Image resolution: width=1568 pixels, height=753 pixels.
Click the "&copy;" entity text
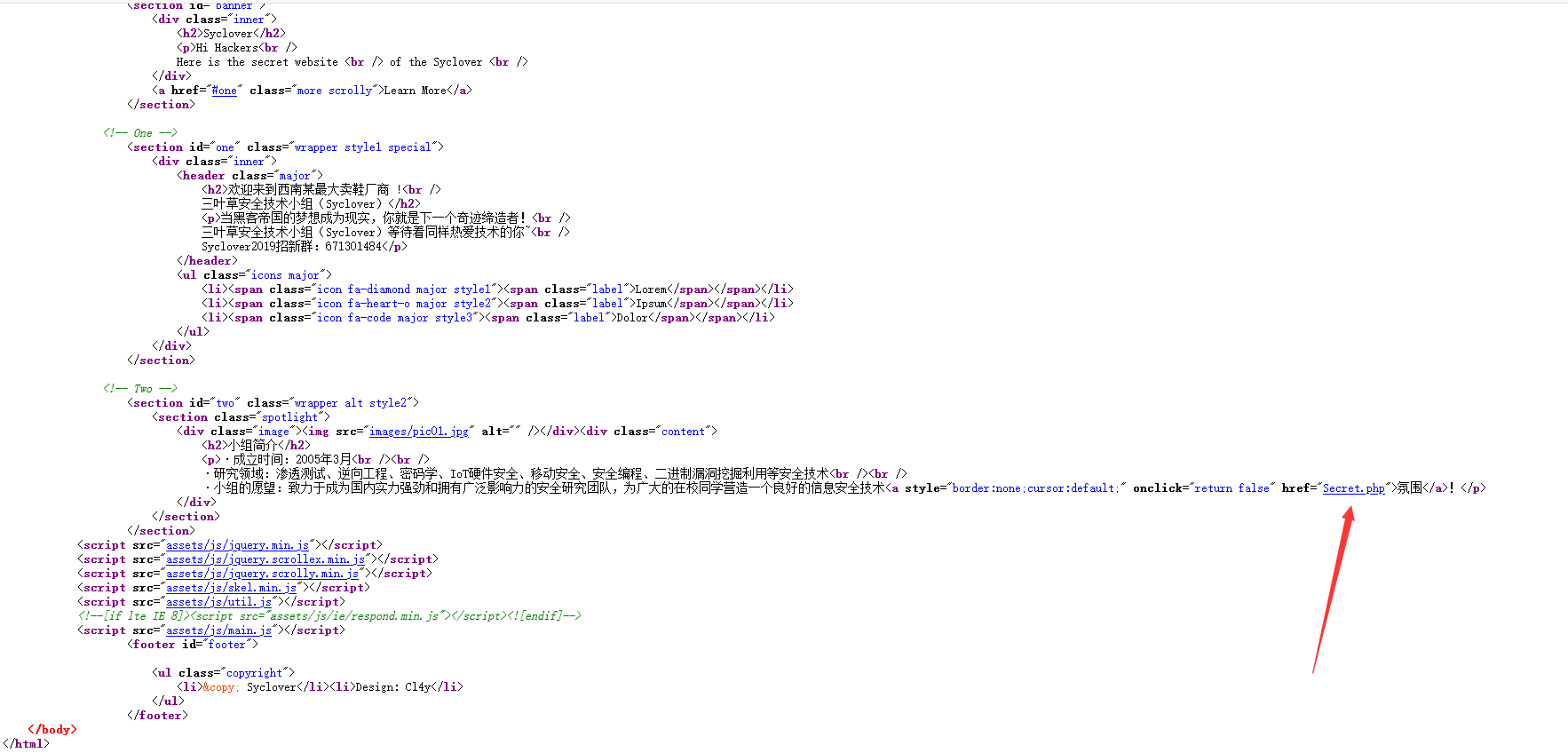coord(220,687)
